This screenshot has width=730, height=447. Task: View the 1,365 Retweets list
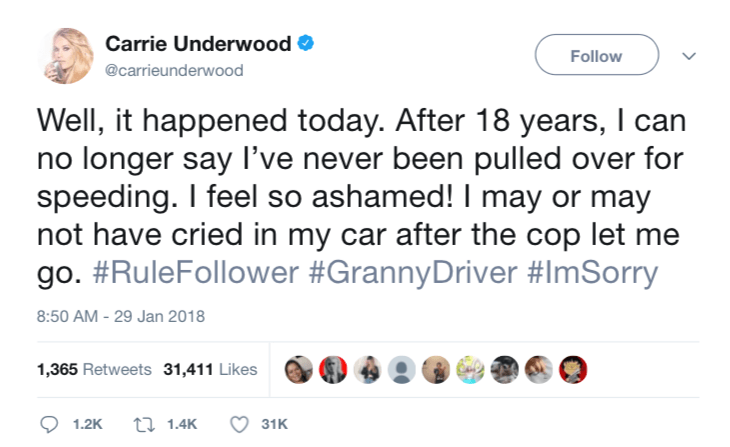pos(94,369)
